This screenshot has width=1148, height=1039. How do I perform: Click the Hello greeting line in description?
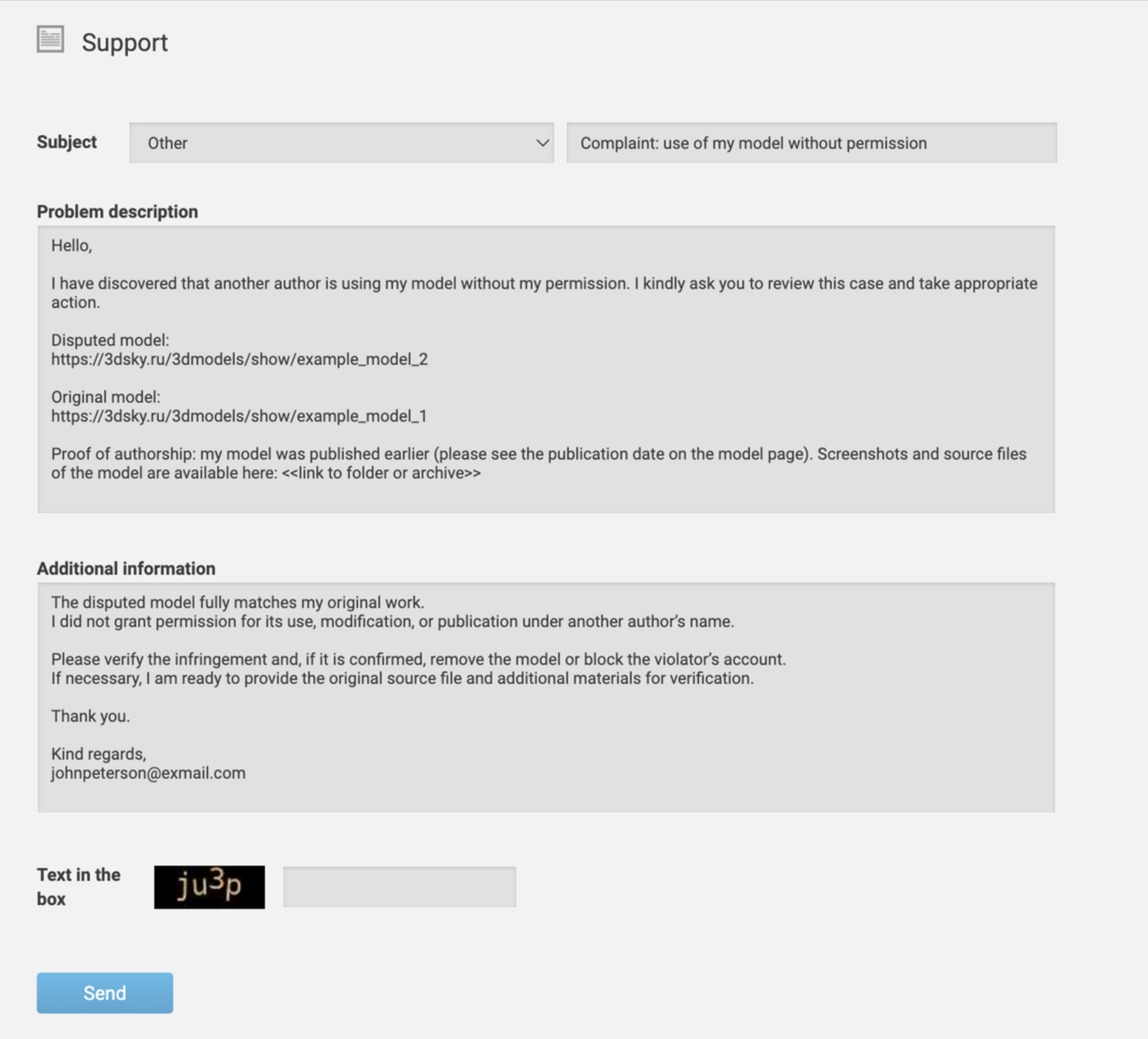coord(72,246)
